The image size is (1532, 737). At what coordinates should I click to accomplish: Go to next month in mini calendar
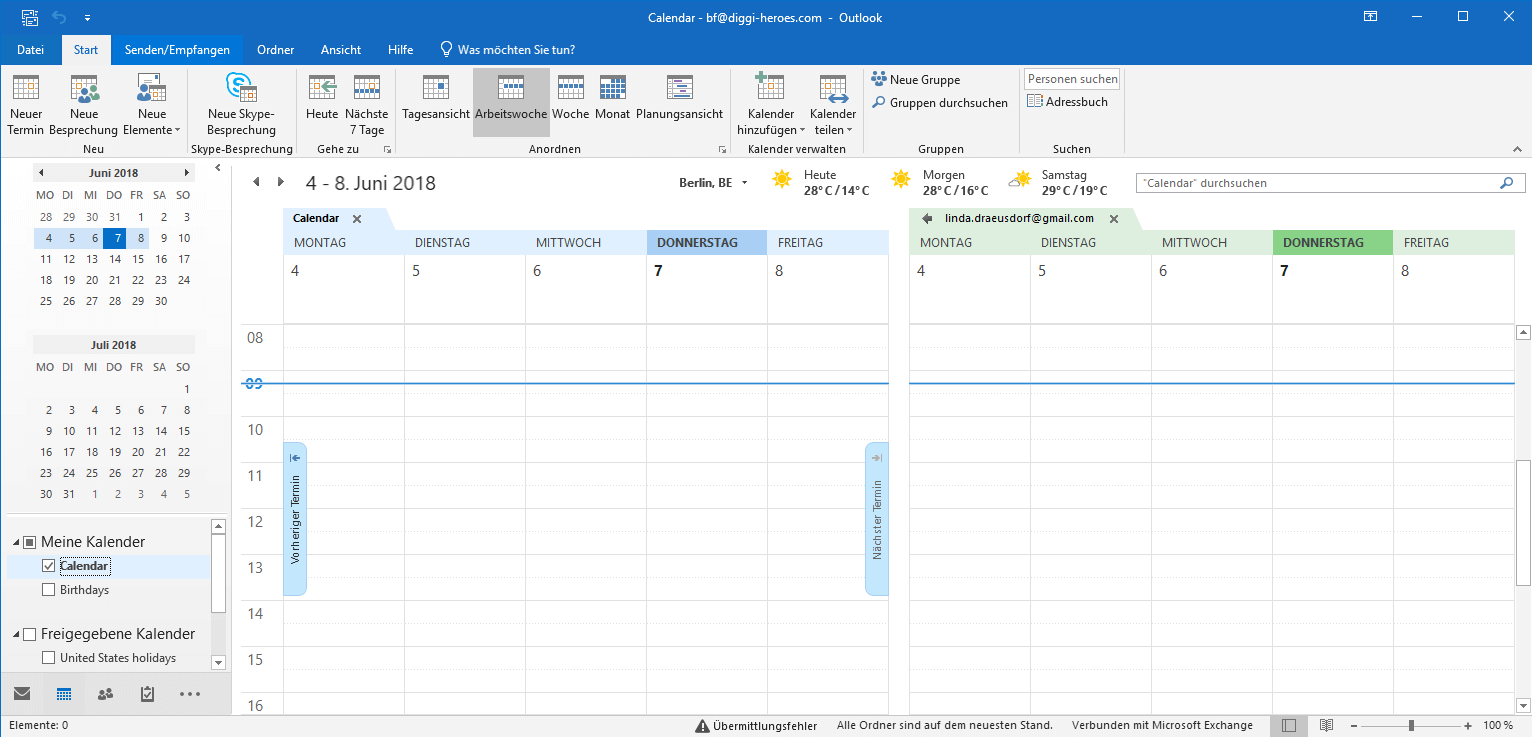tap(187, 173)
